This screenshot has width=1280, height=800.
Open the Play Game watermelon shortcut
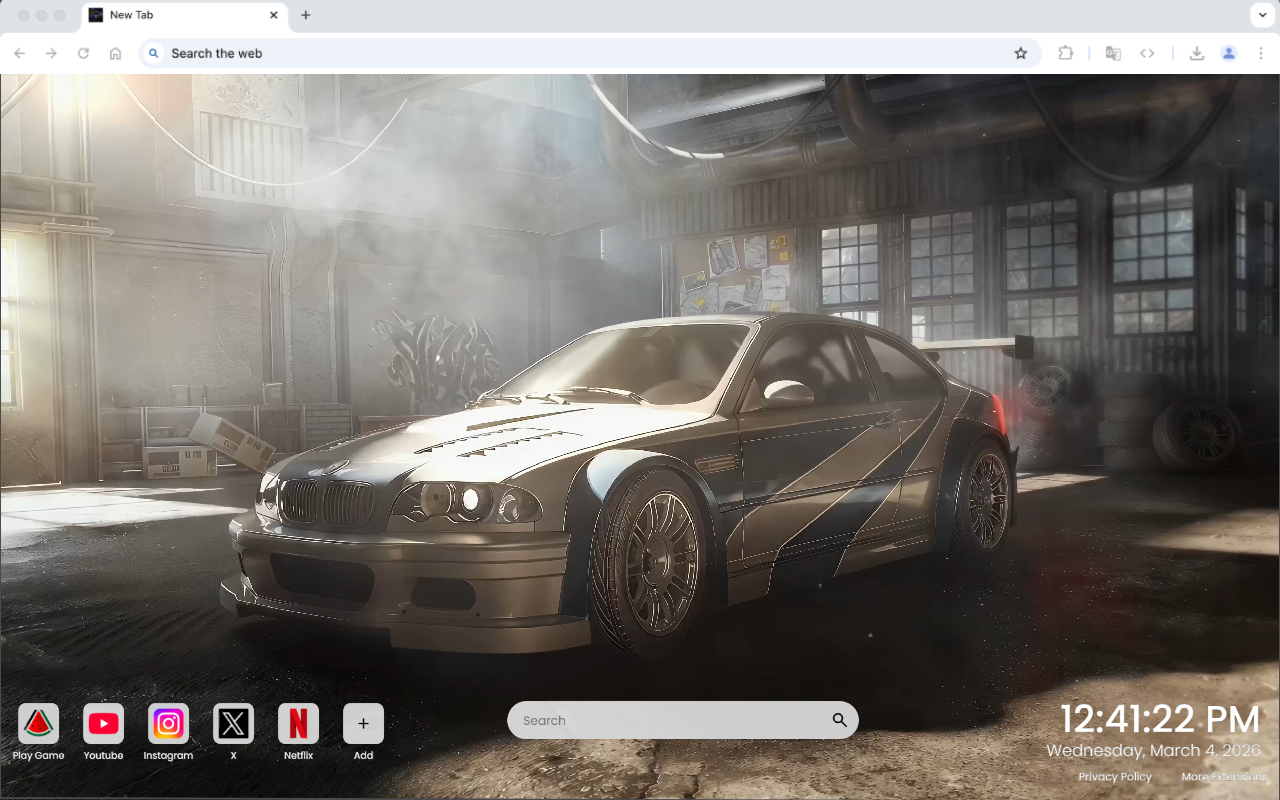(38, 724)
